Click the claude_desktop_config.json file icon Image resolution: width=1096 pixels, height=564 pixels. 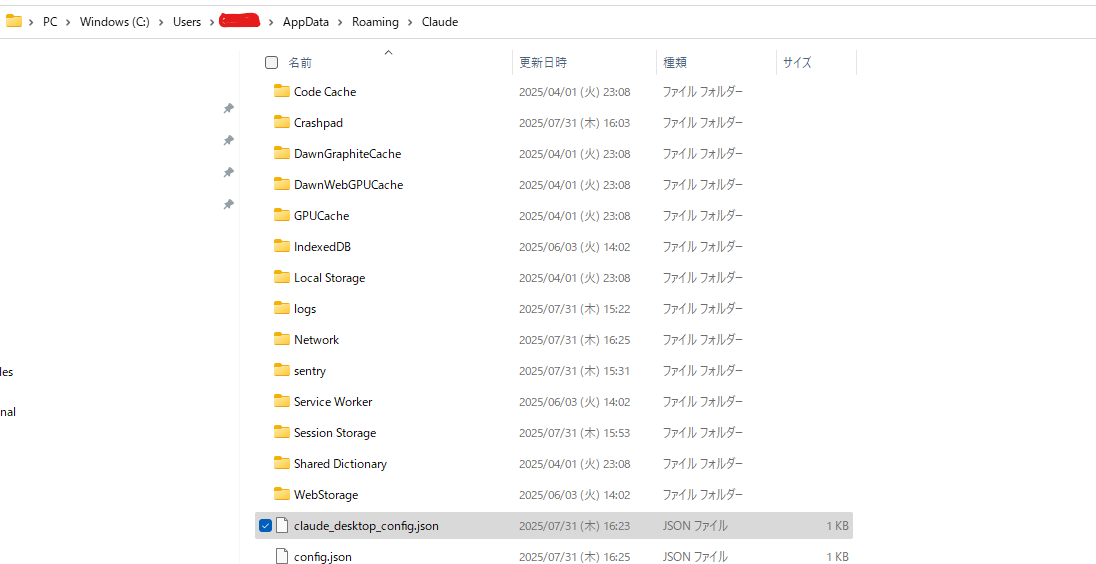tap(282, 526)
